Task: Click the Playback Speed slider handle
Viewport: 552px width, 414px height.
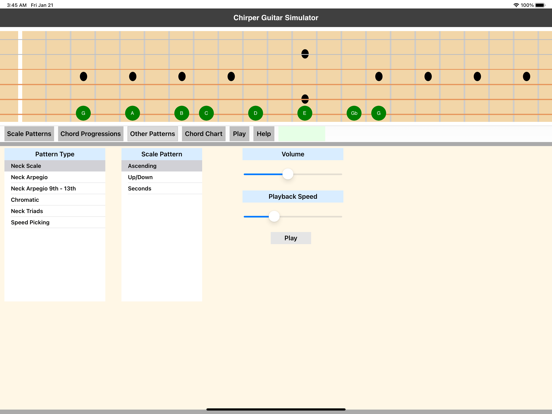Action: tap(274, 216)
